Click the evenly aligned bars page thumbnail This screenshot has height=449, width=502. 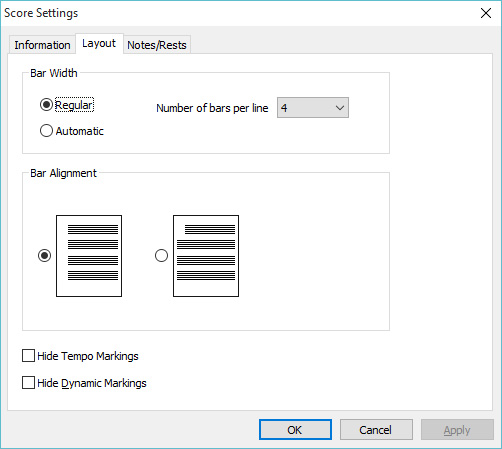89,256
